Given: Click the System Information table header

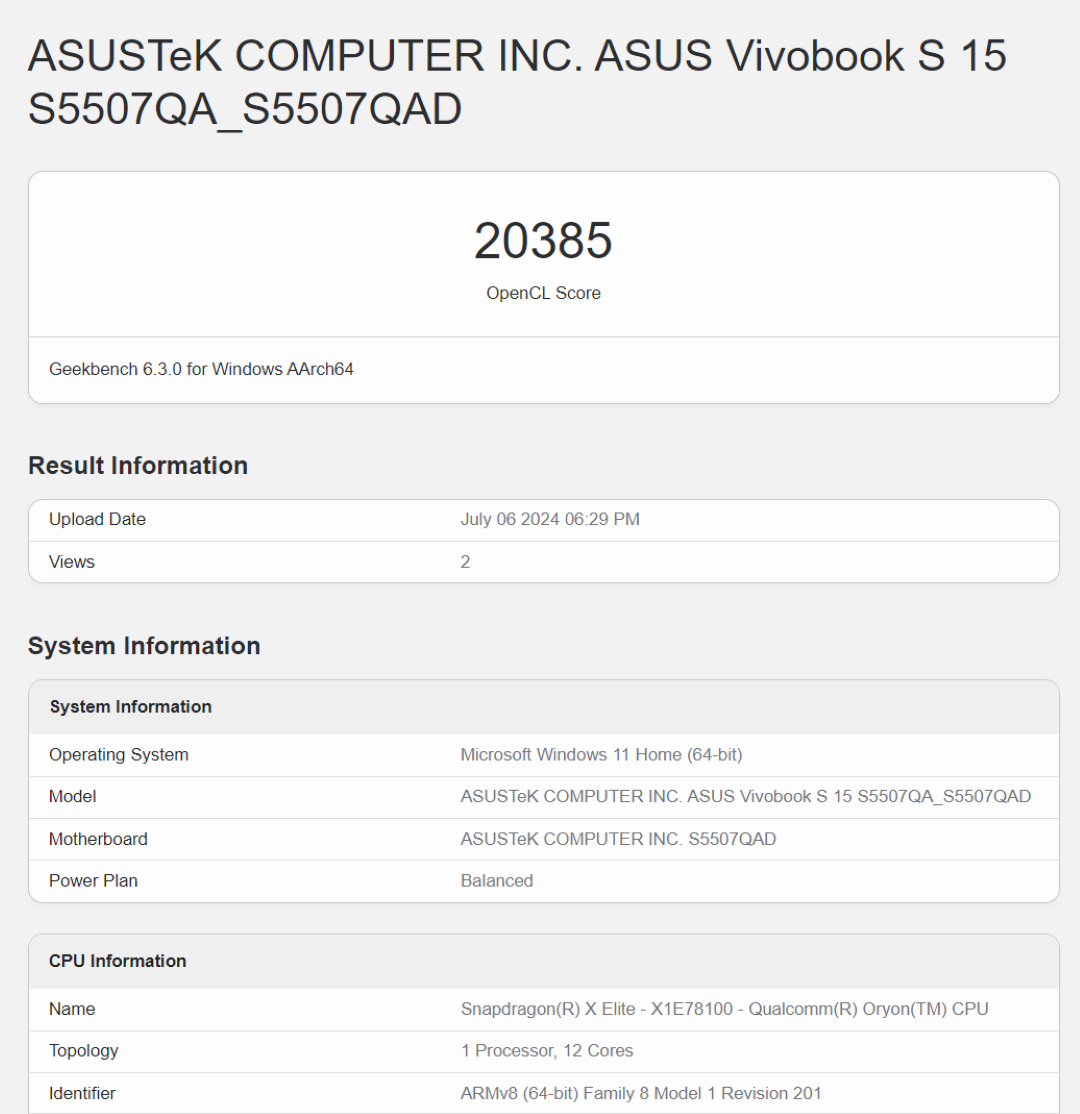Looking at the screenshot, I should (130, 707).
